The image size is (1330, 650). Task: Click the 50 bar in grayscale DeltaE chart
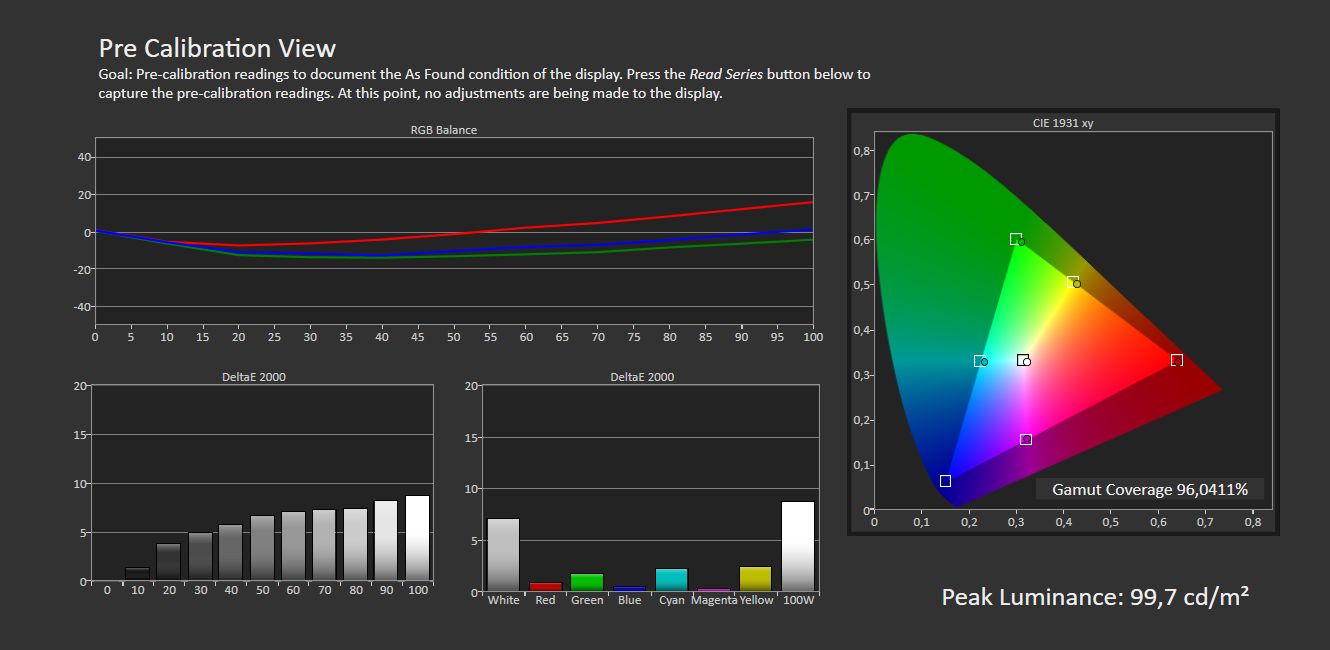coord(262,548)
